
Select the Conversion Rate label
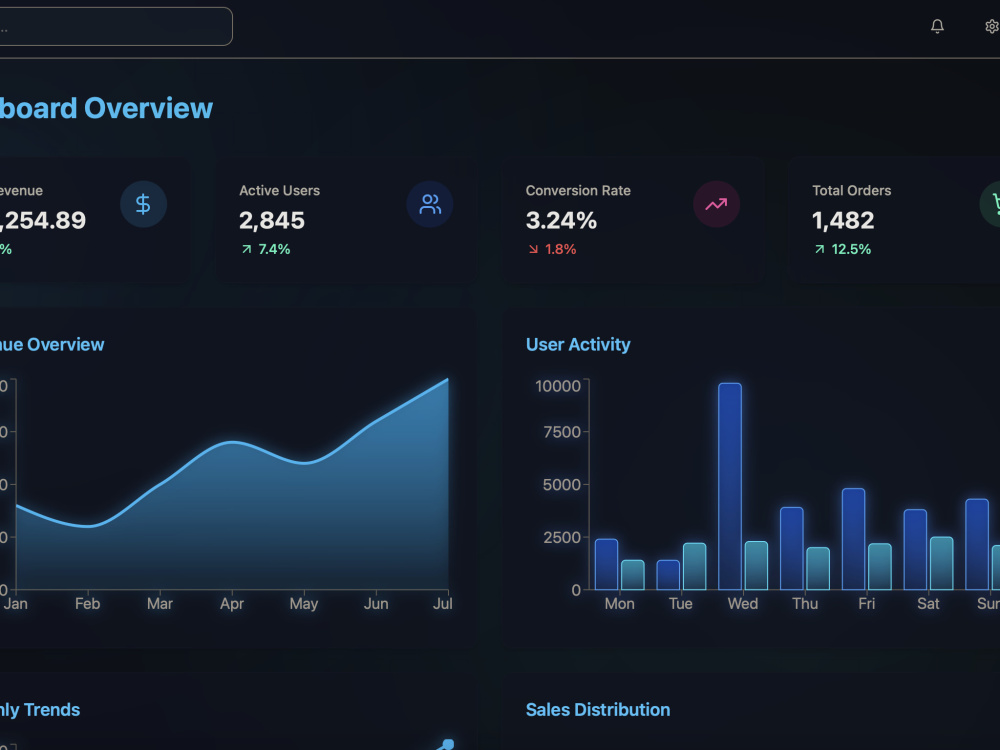coord(578,191)
